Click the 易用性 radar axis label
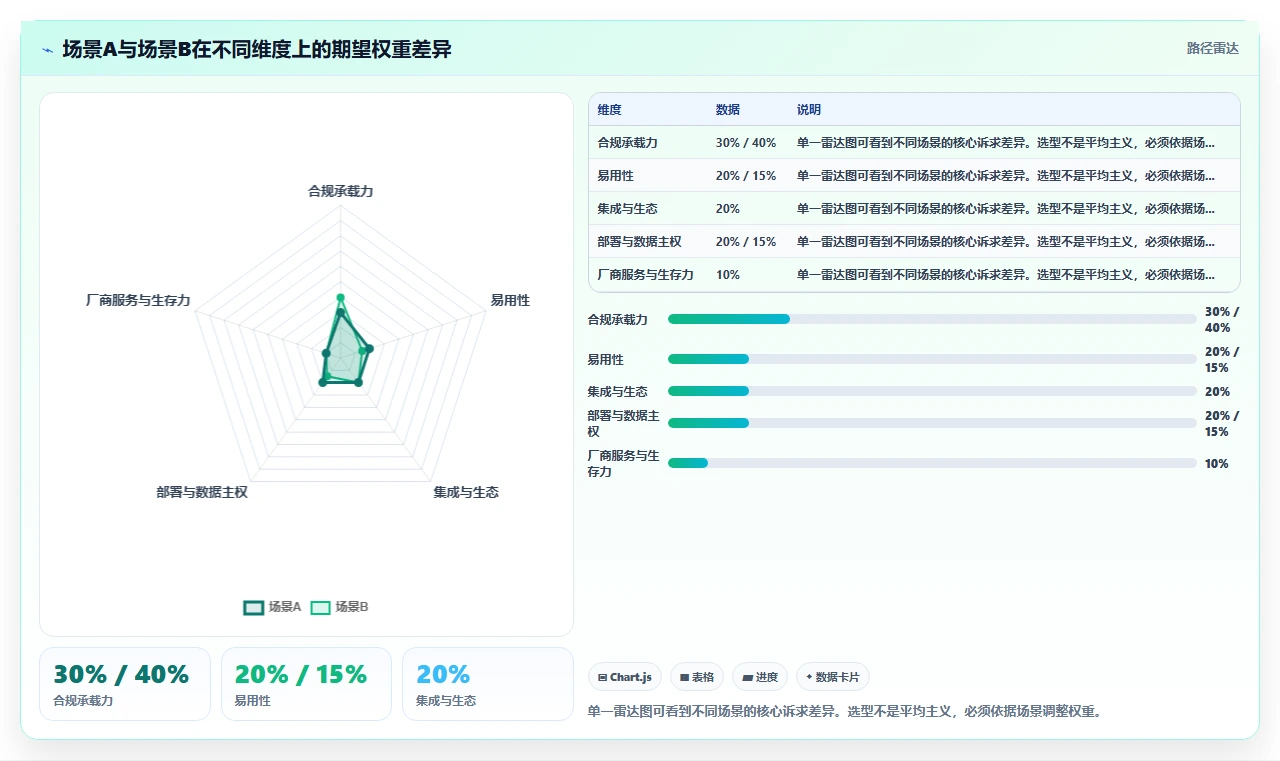This screenshot has width=1280, height=761. tap(510, 300)
